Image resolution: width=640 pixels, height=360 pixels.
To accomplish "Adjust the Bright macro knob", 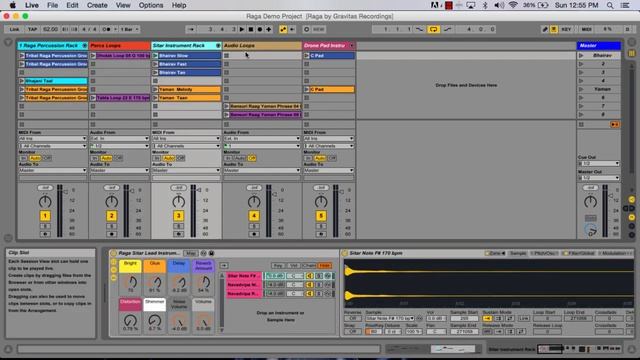I will tap(131, 282).
